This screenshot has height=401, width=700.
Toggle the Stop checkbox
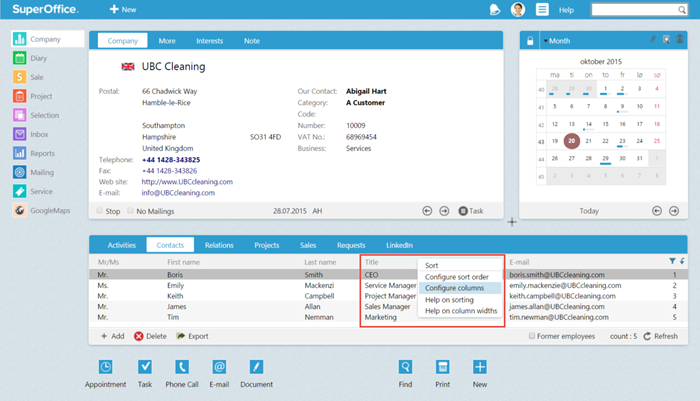(x=100, y=210)
